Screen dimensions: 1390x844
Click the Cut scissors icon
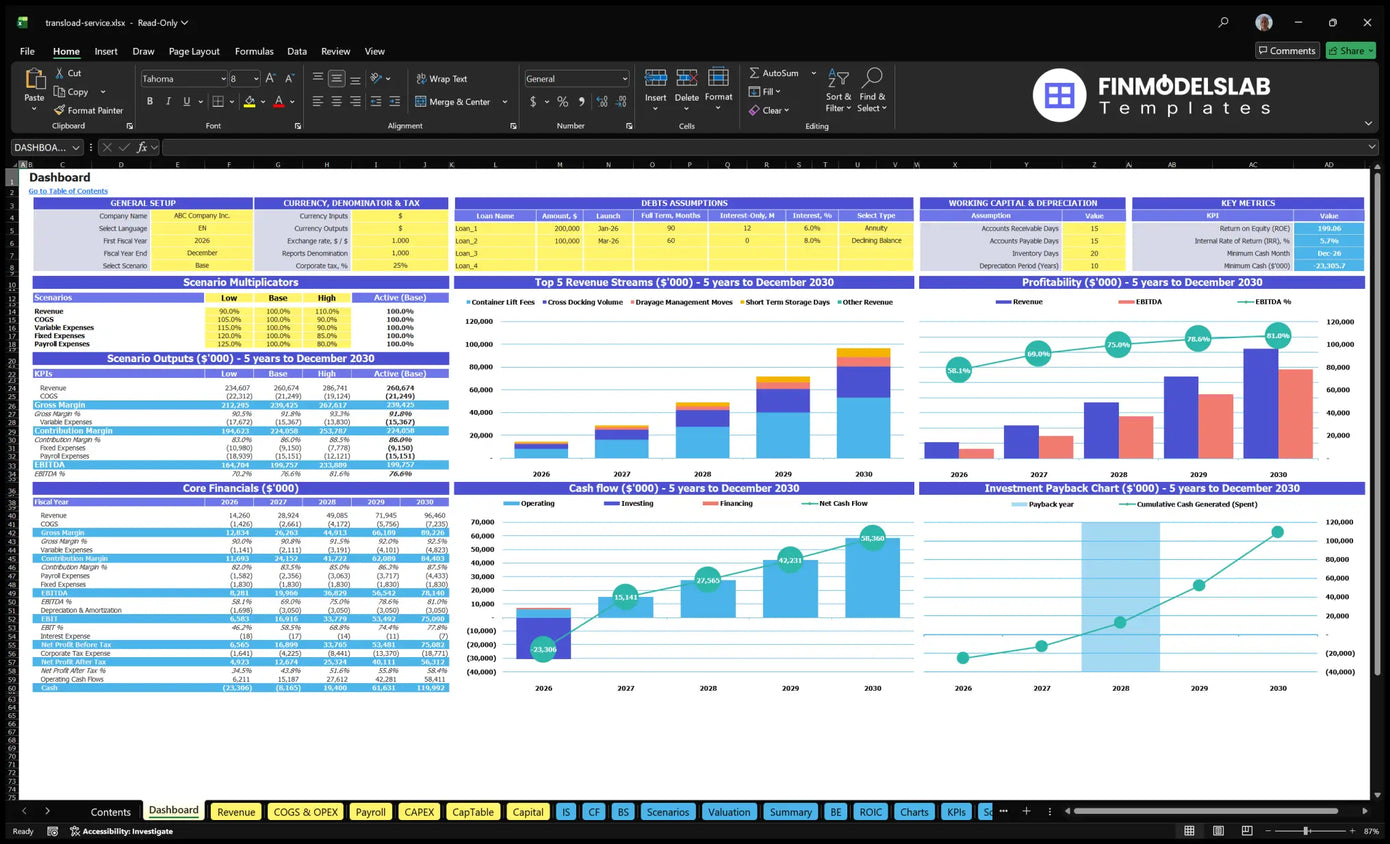(x=61, y=73)
